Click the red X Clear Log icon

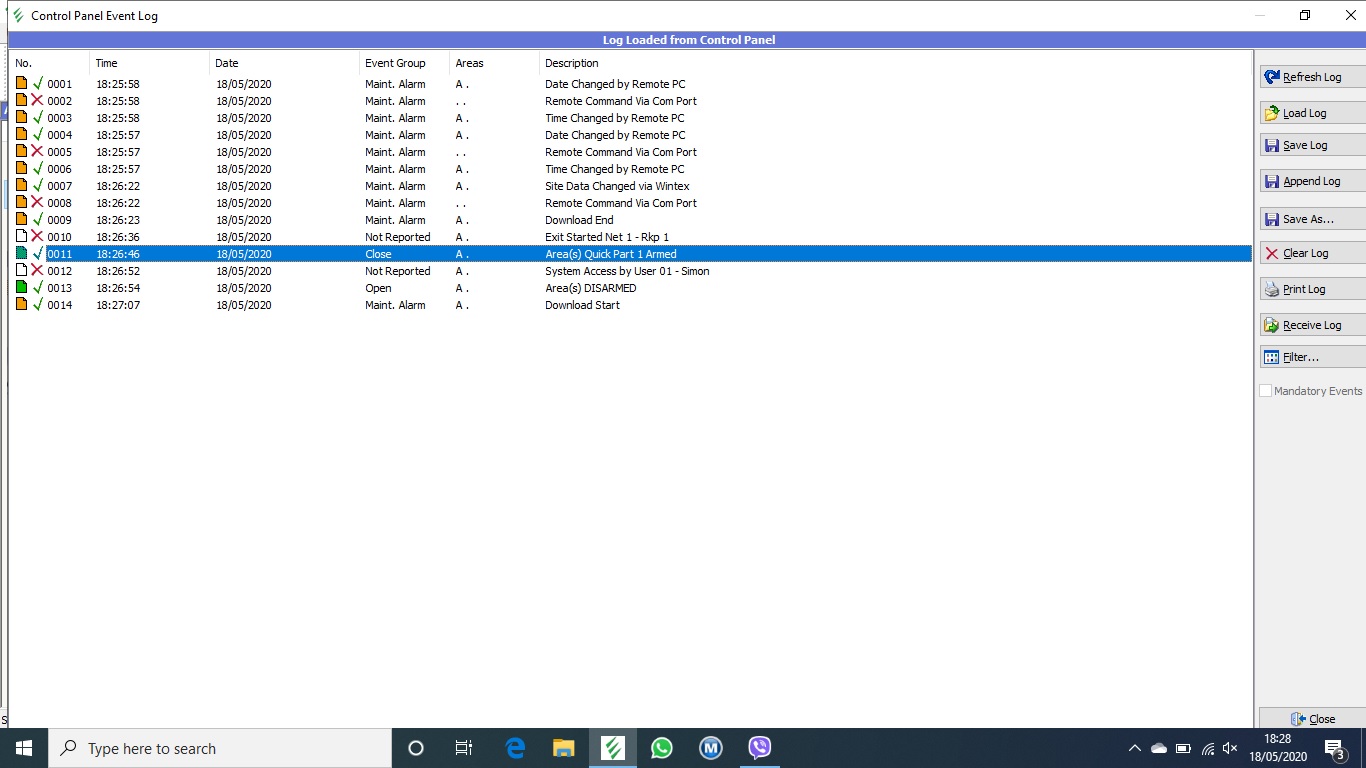[1272, 253]
